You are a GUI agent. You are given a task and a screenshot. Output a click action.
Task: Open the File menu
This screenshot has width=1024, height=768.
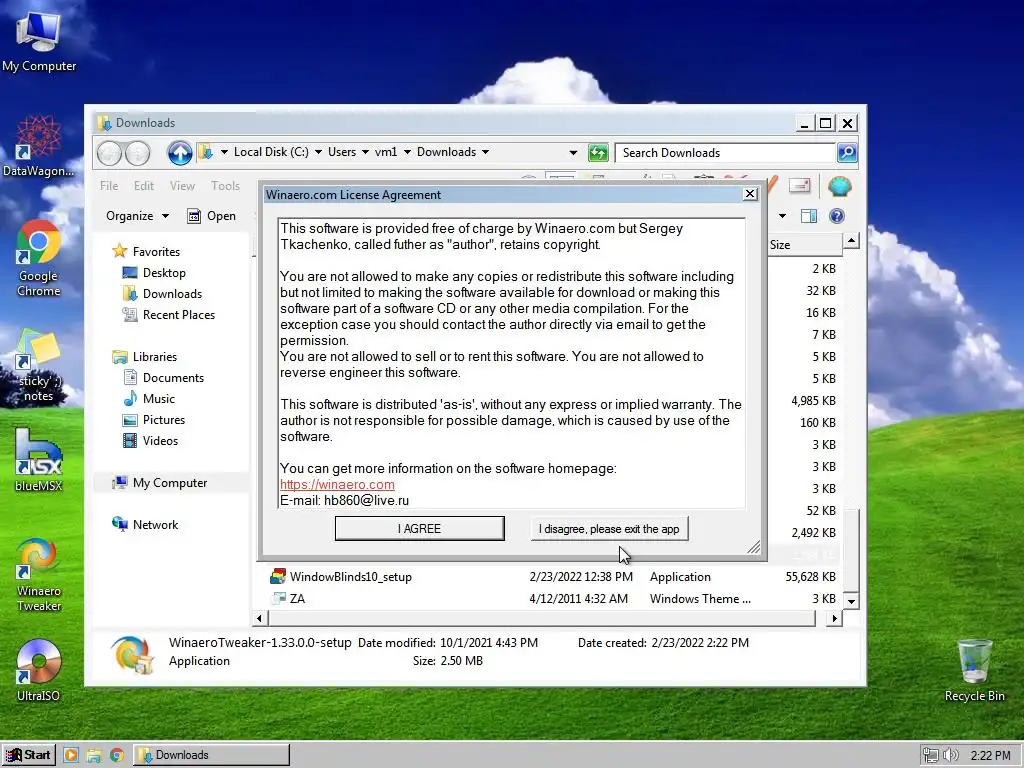[x=109, y=185]
